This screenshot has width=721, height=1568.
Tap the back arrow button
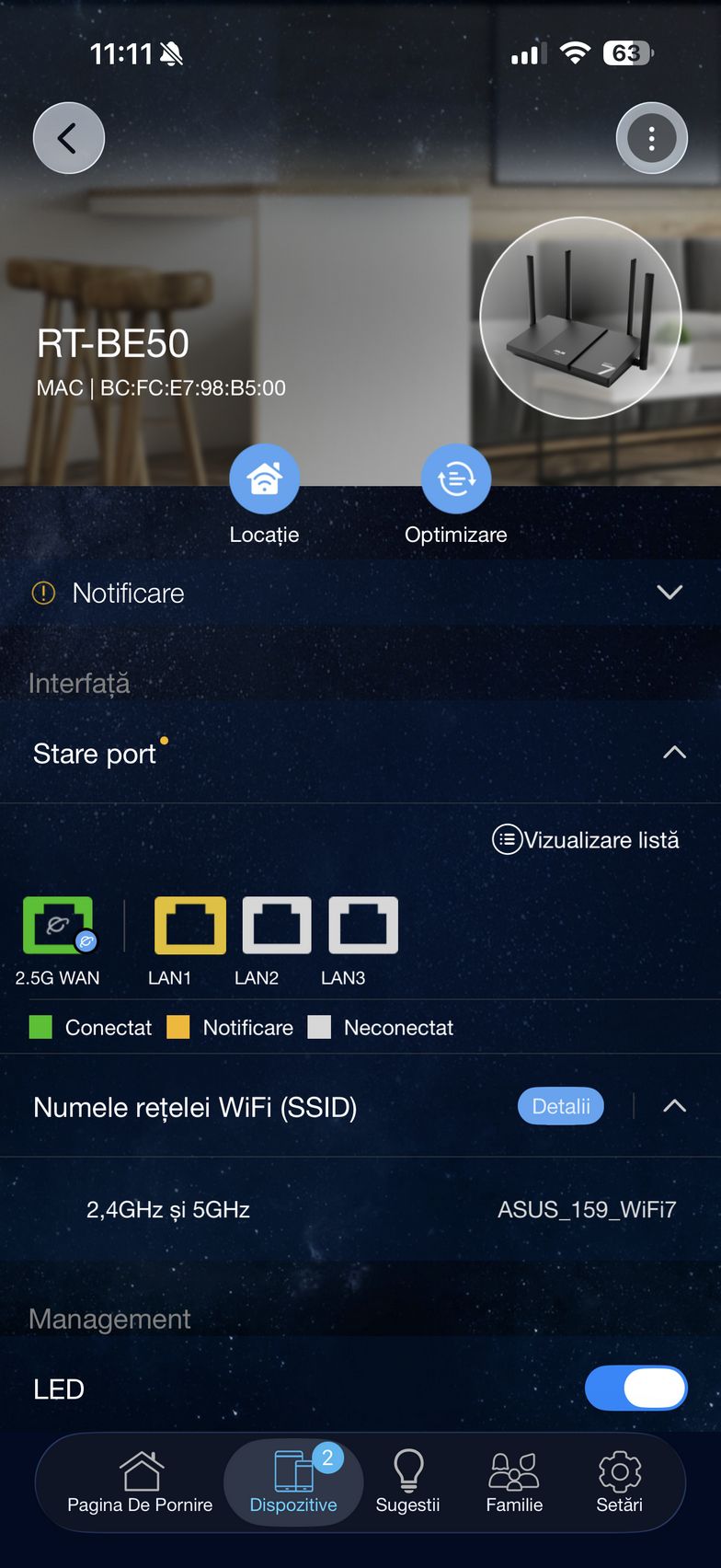pos(69,138)
